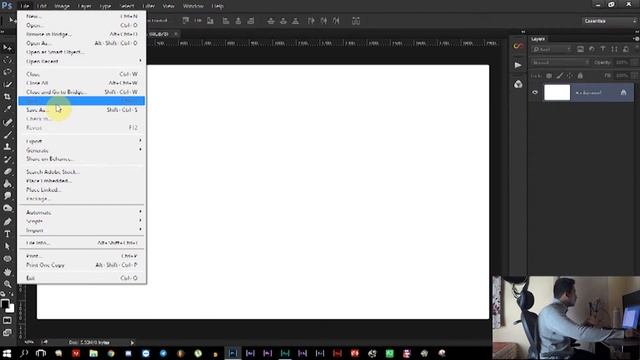Click the foreground color swatch

(5, 304)
